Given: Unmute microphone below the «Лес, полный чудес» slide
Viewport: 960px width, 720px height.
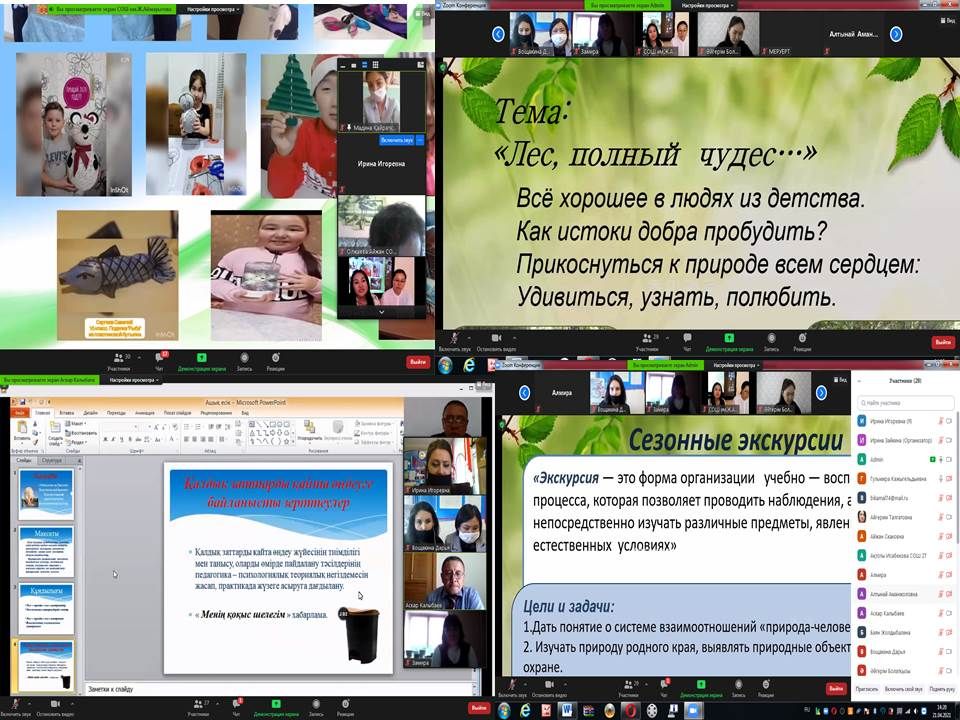Looking at the screenshot, I should (x=456, y=341).
